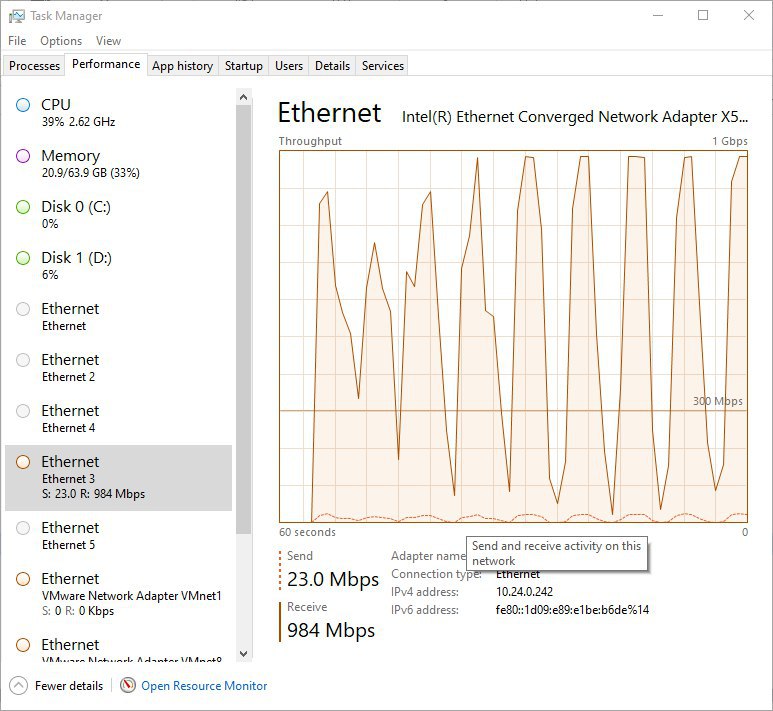Switch to the Processes tab
Screen dimensions: 773x711
point(34,66)
